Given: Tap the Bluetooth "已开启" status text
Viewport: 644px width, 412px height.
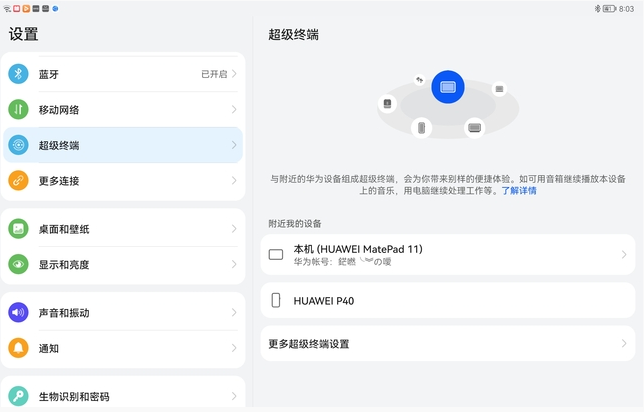Looking at the screenshot, I should coord(214,74).
